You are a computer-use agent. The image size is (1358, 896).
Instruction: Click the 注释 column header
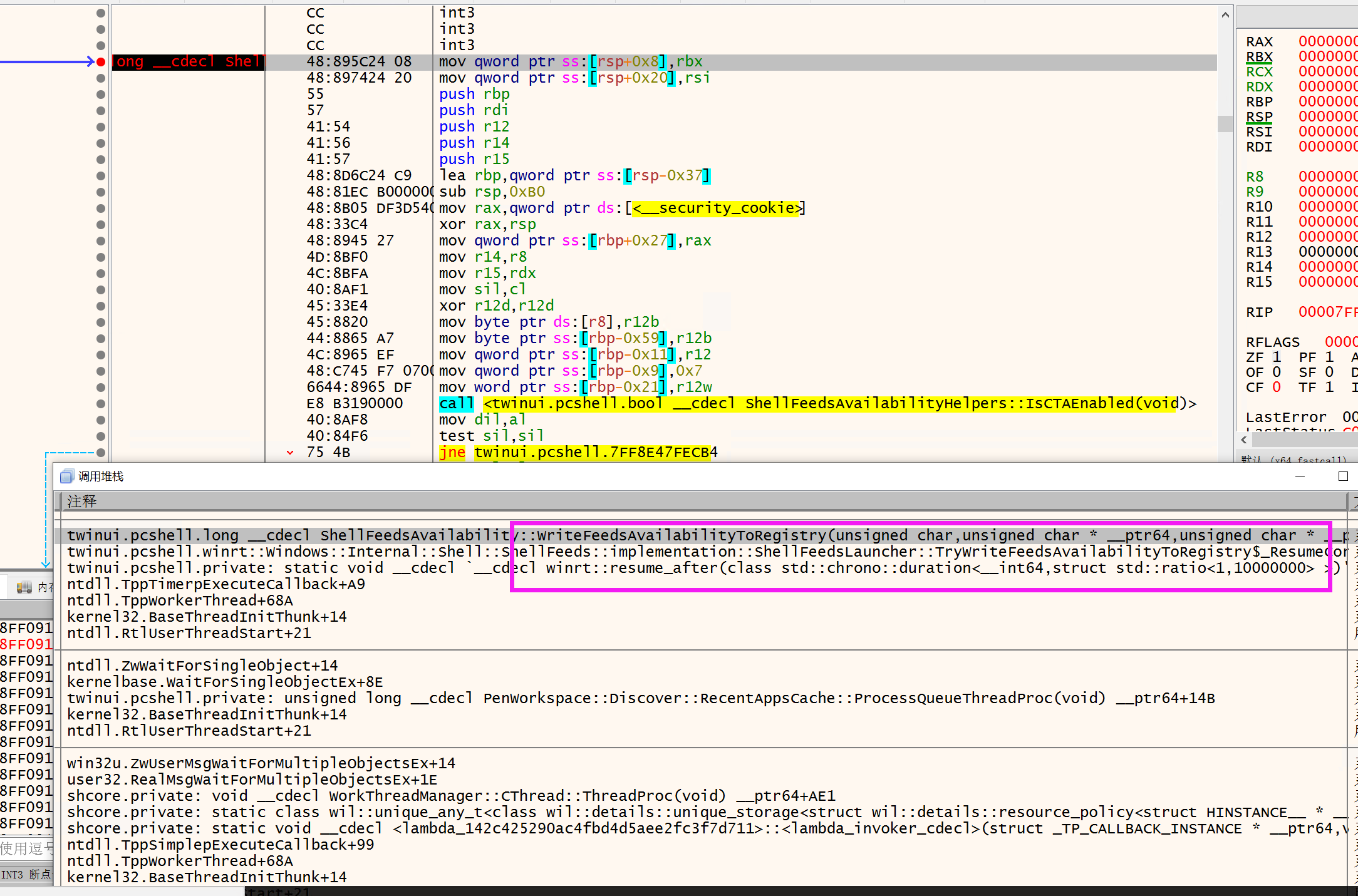click(x=82, y=501)
